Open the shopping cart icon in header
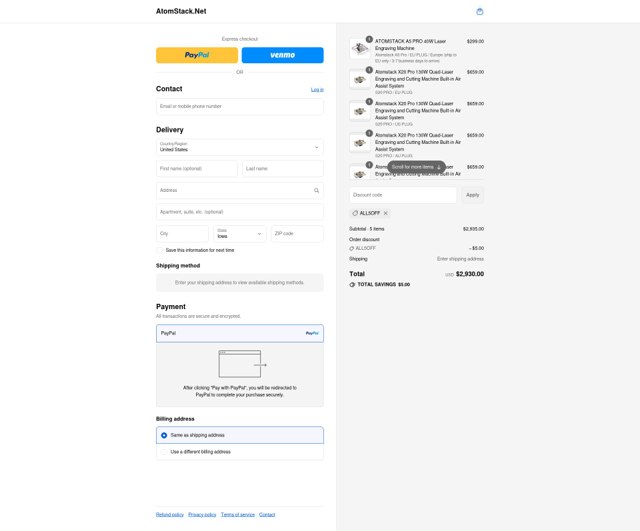The width and height of the screenshot is (640, 531). 480,11
